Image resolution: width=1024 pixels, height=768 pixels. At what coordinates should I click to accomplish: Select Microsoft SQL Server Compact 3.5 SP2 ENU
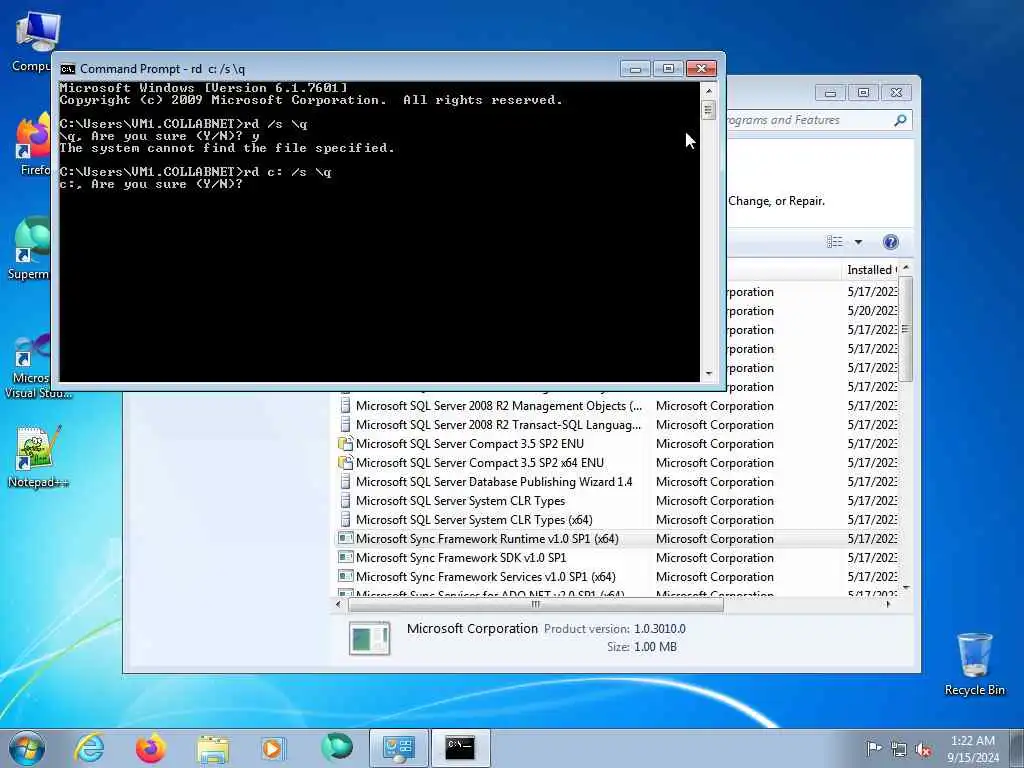click(x=617, y=443)
